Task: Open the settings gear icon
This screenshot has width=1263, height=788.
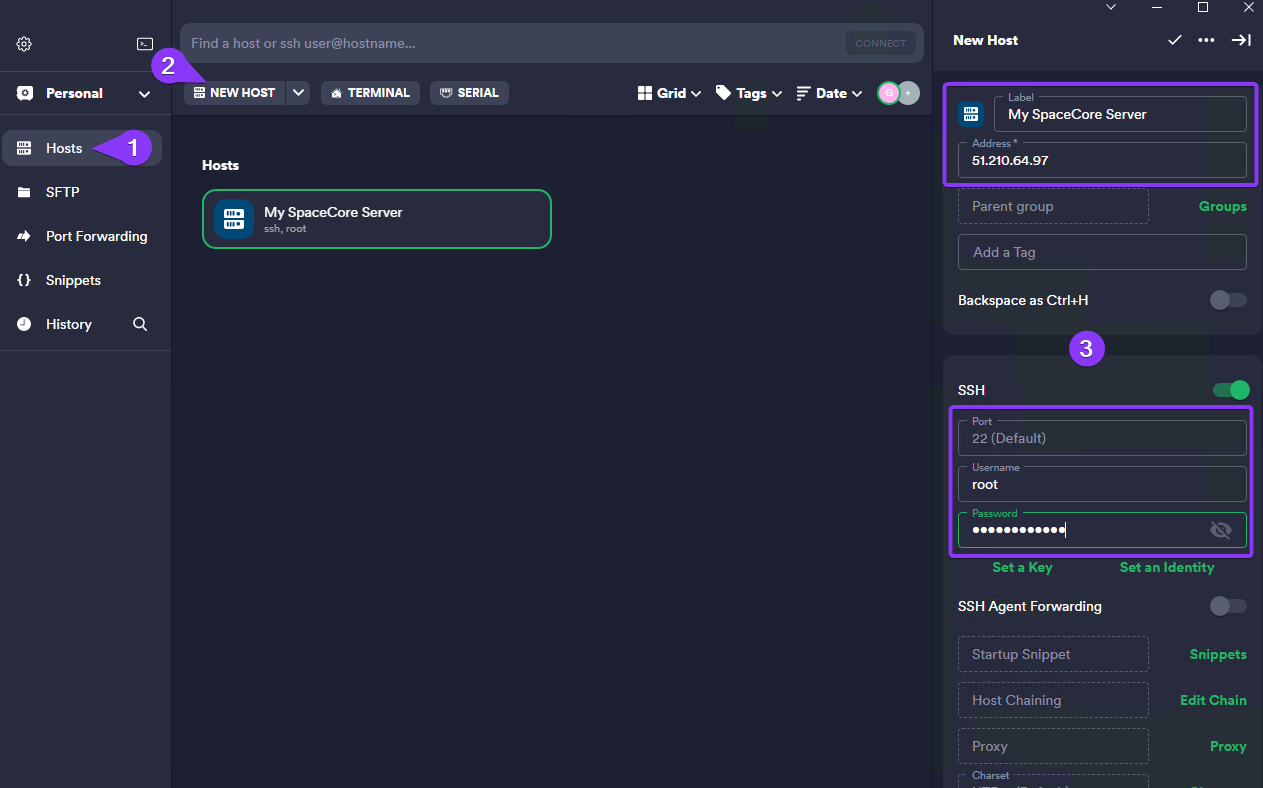Action: point(24,44)
